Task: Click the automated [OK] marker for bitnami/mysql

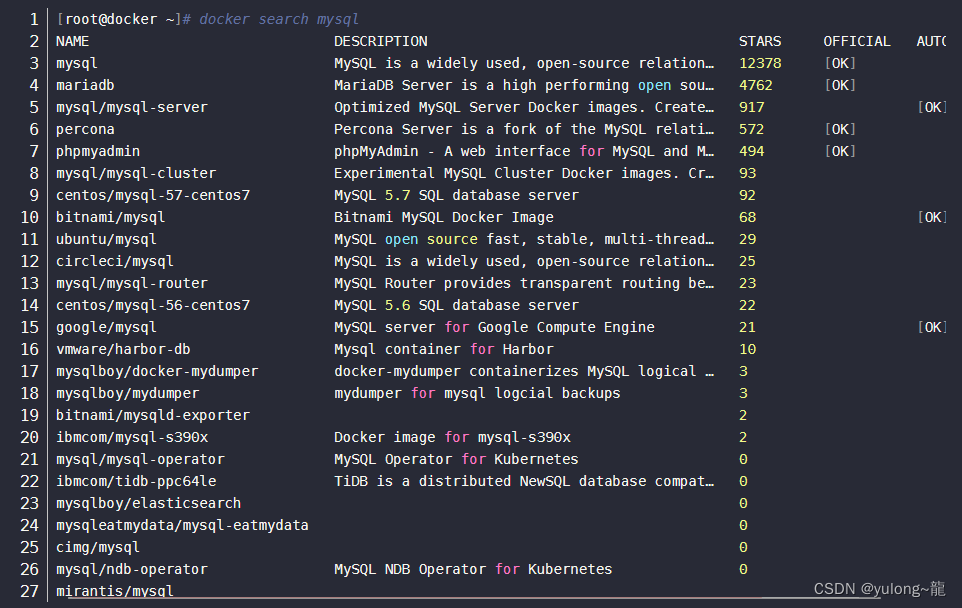Action: click(x=932, y=217)
